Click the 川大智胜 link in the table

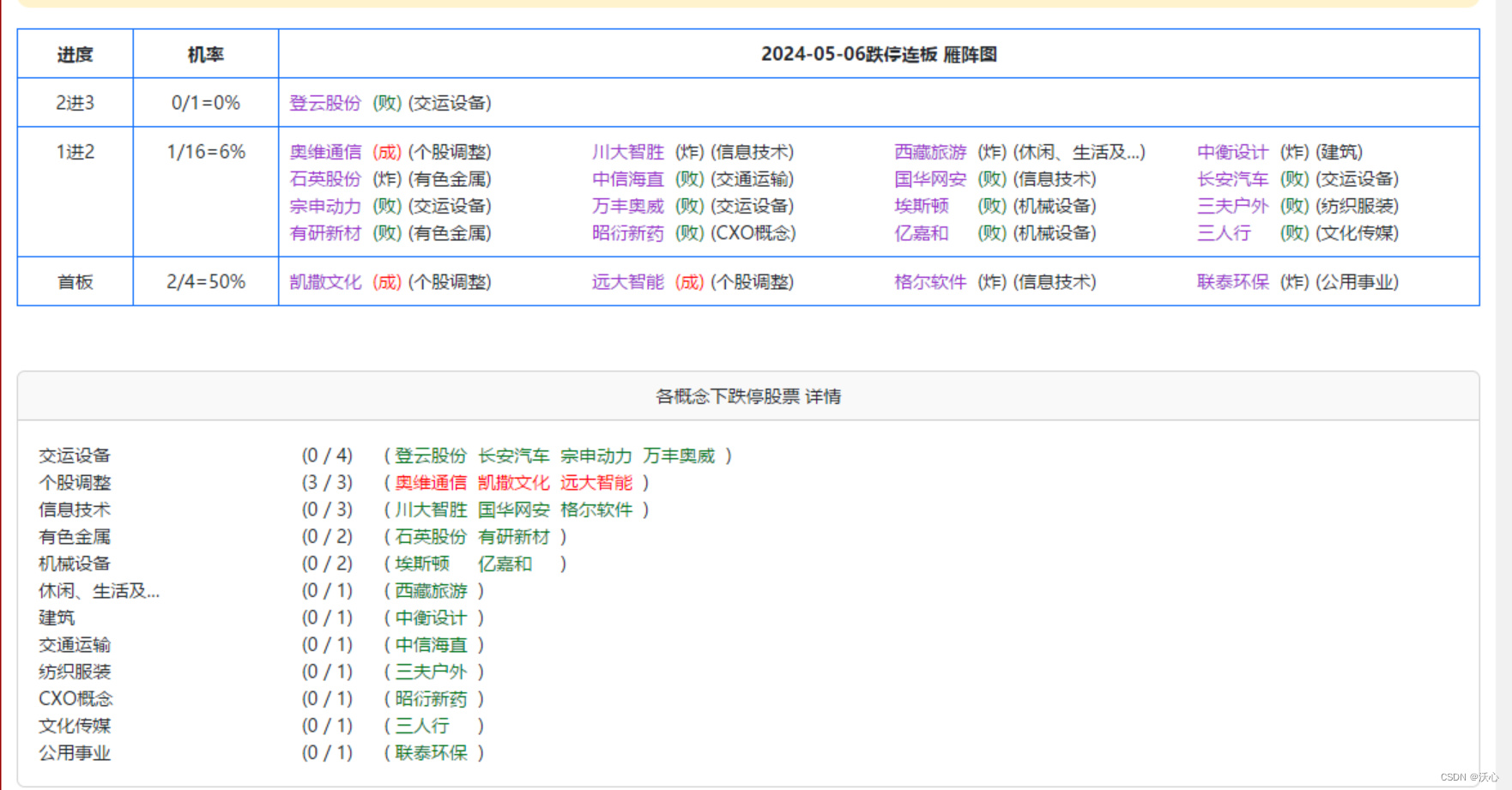(x=628, y=152)
